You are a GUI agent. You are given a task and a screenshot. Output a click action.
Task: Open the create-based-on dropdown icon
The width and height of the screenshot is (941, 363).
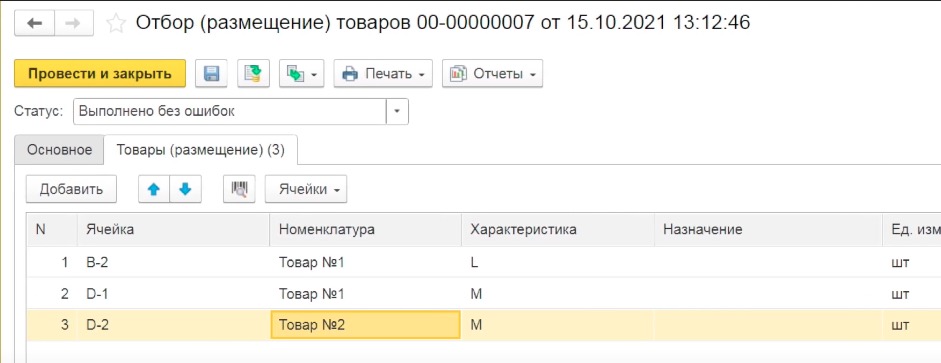point(301,74)
